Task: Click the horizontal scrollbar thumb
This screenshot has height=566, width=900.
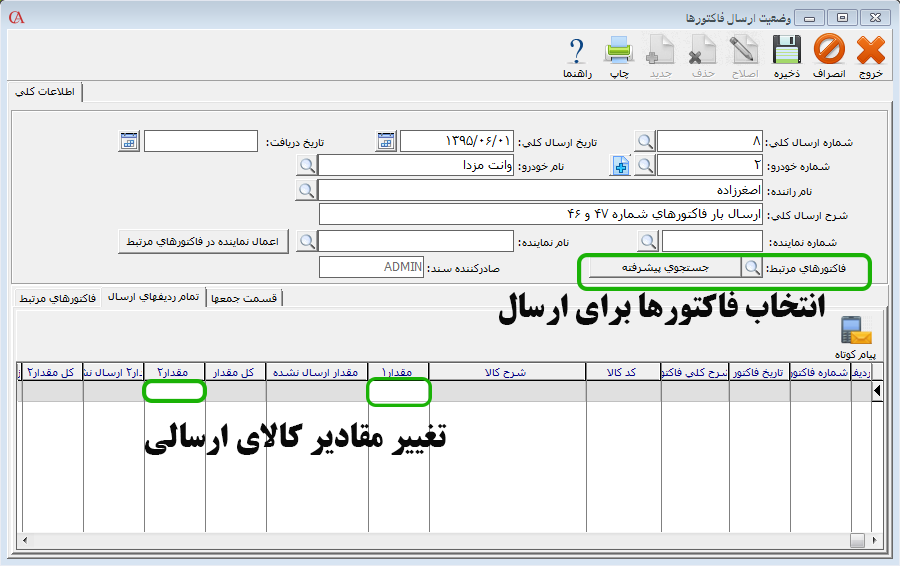Action: 858,540
